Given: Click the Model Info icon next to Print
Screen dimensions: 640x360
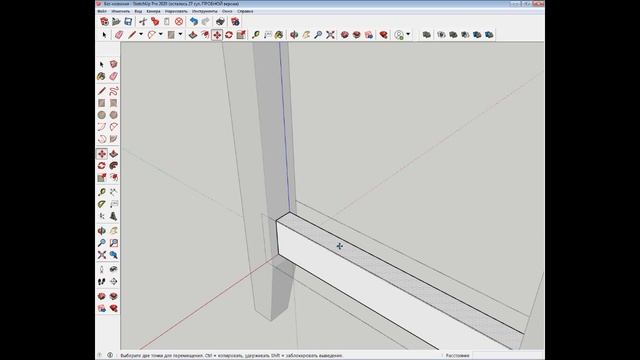Looking at the screenshot, I should coord(235,22).
